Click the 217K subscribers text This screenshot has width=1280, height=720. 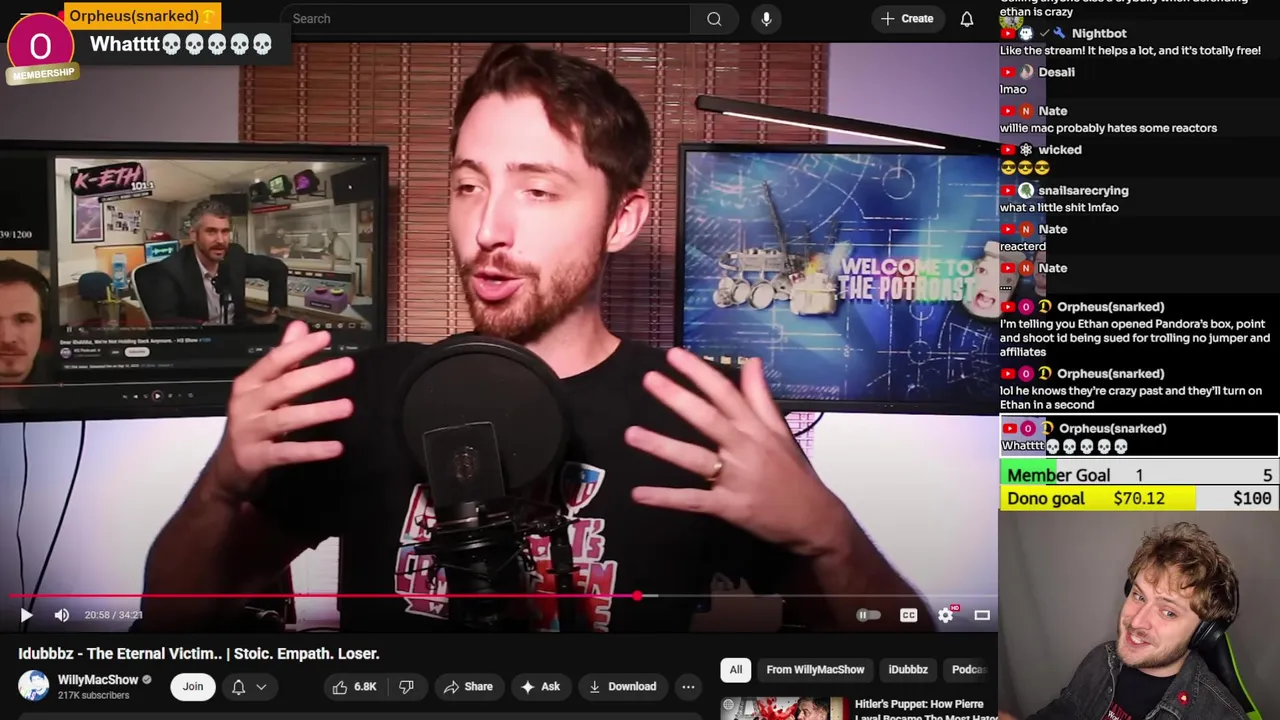(93, 695)
